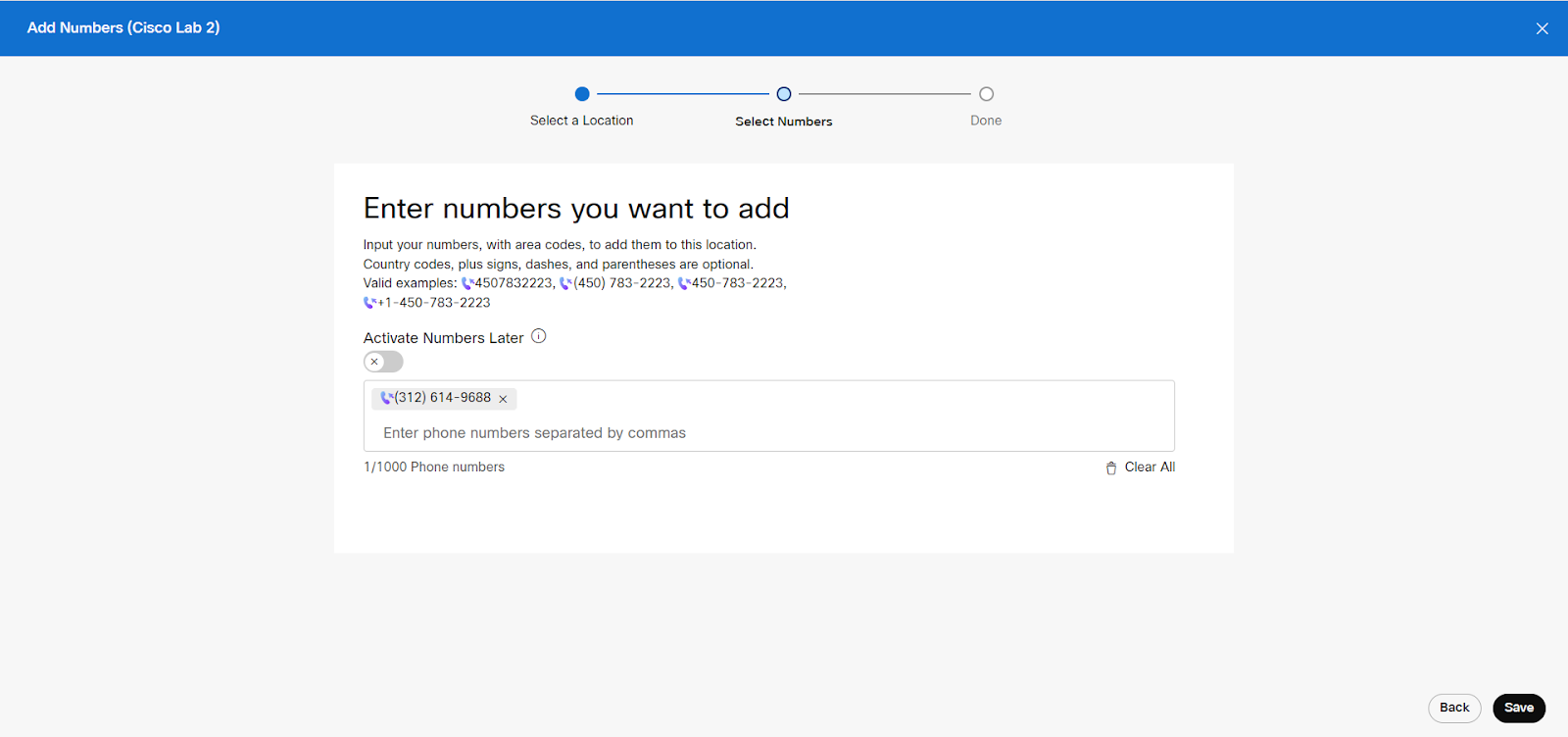Select the phone icon before 4507832223
1568x737 pixels.
[x=467, y=283]
